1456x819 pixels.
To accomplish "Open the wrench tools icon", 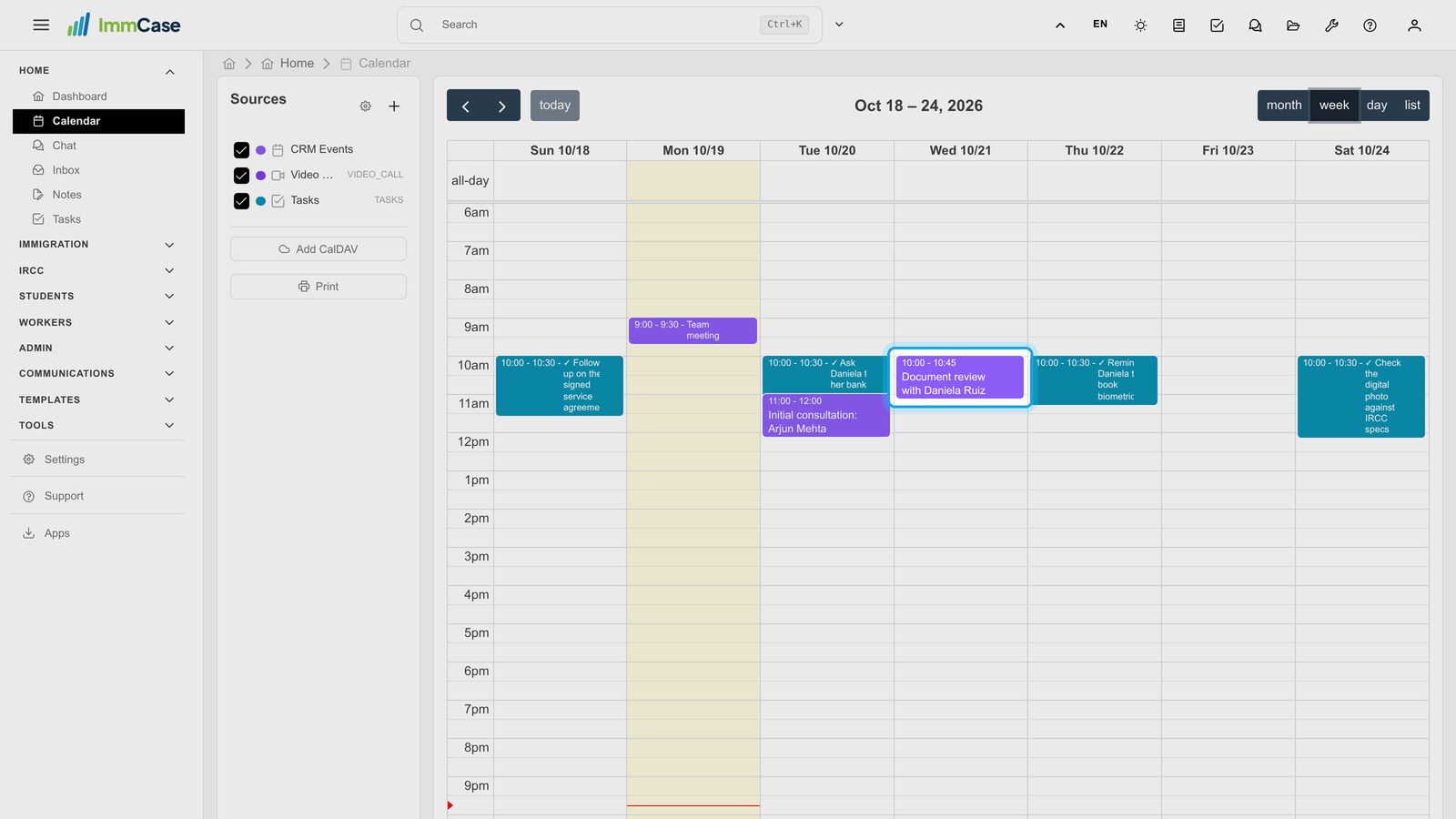I will pyautogui.click(x=1331, y=25).
